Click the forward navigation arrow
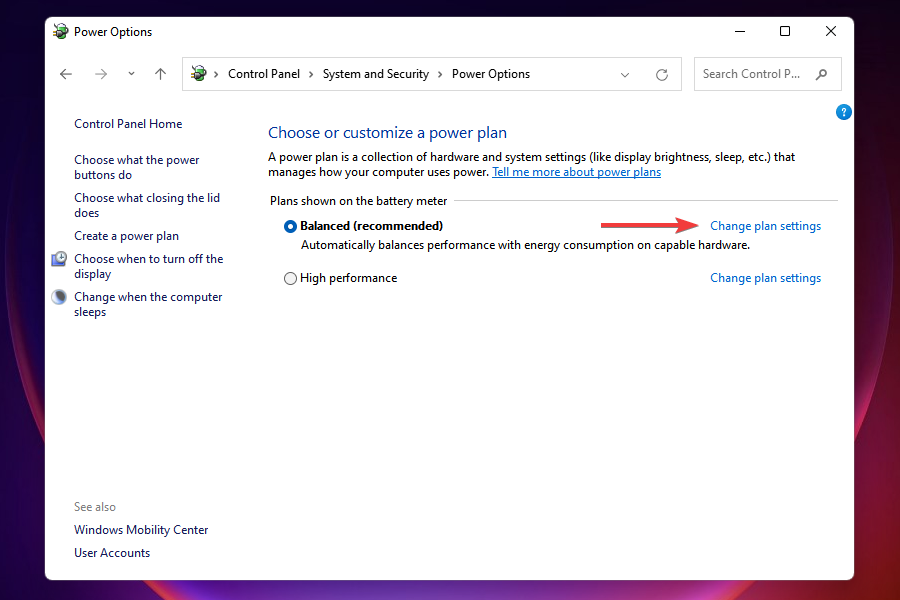This screenshot has height=600, width=900. pos(101,74)
